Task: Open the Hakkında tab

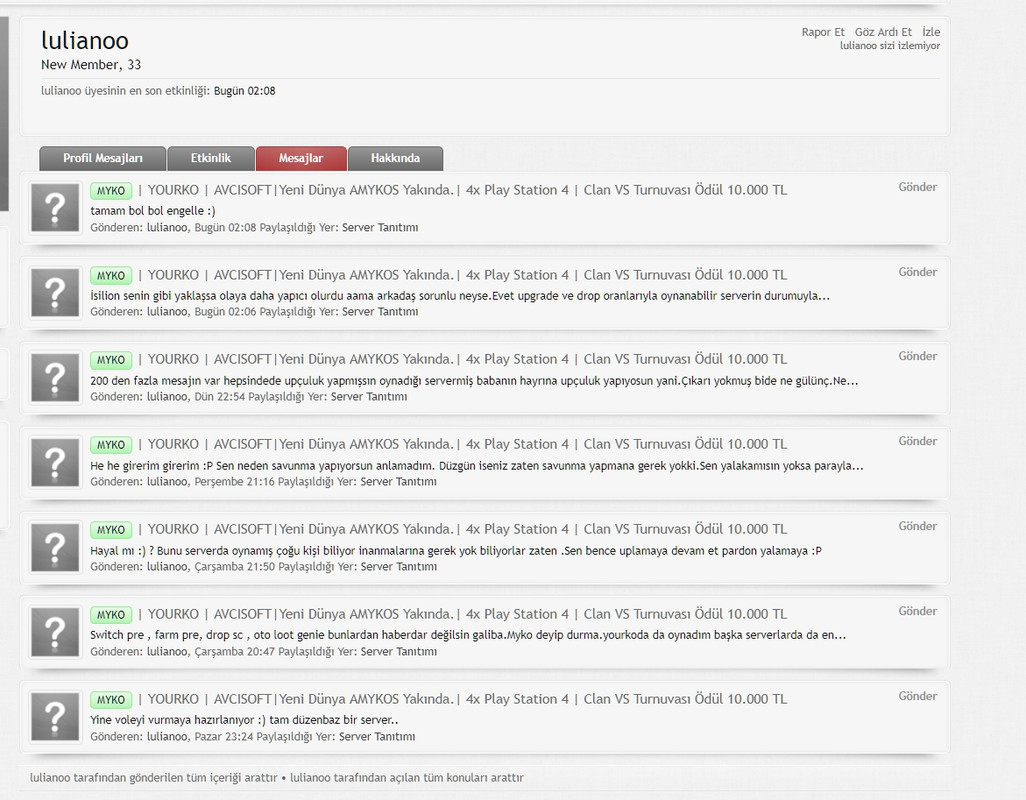Action: coord(395,158)
